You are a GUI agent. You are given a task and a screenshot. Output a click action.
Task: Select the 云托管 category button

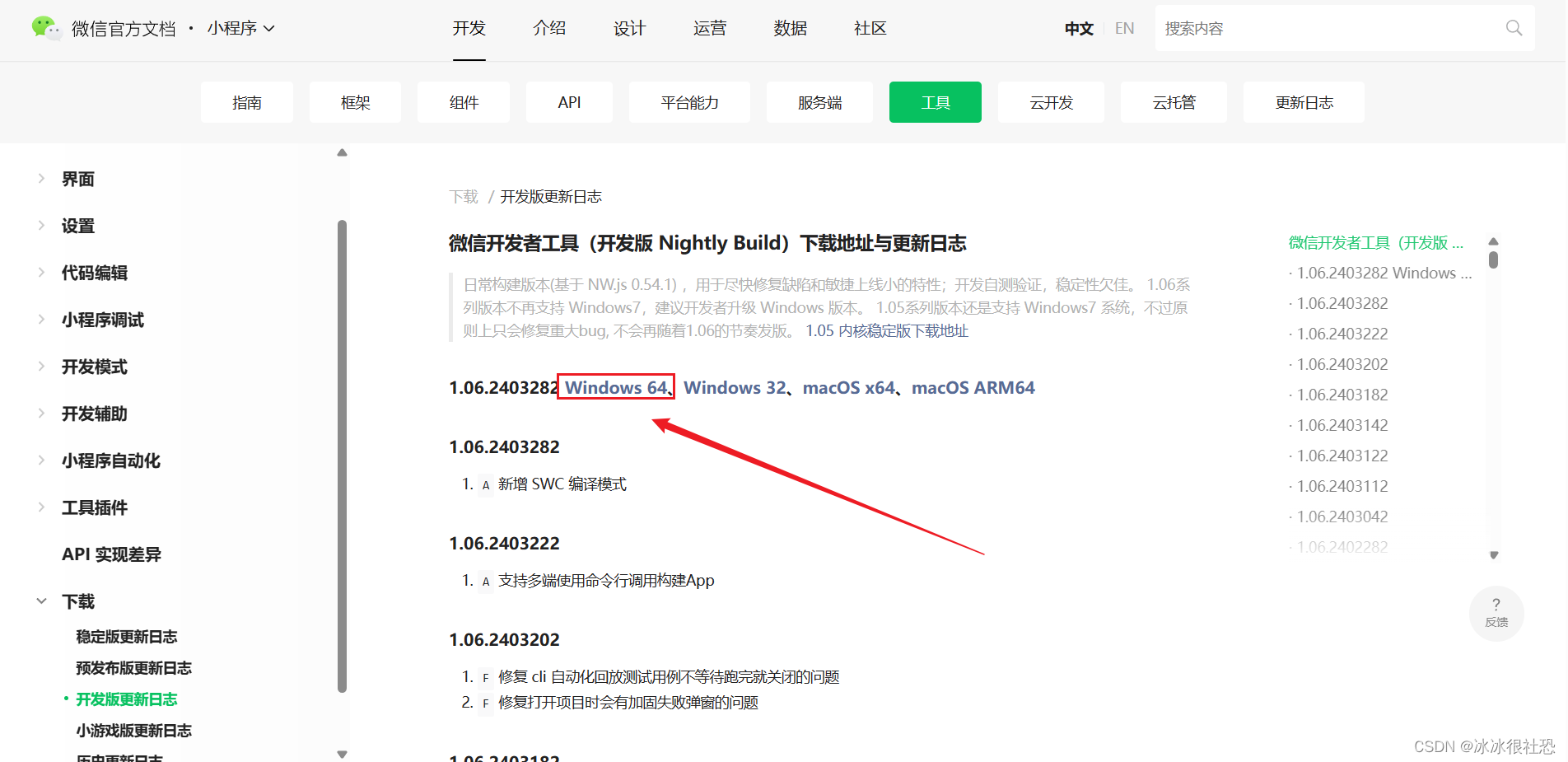point(1174,102)
